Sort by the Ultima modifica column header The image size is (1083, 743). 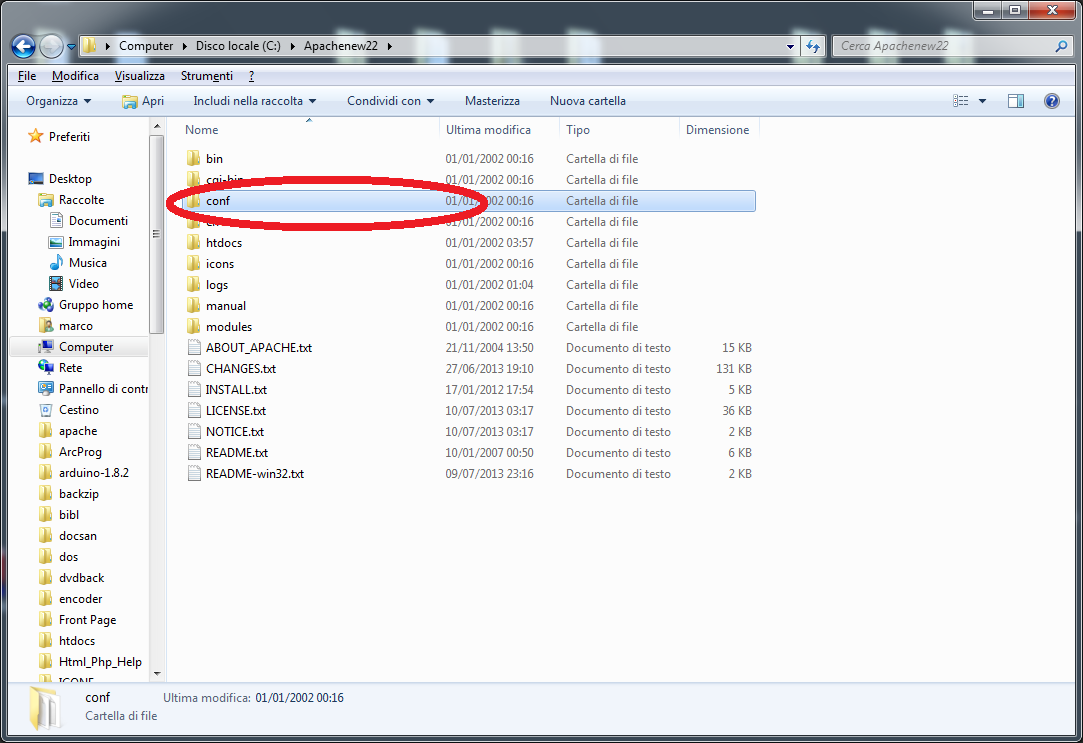[488, 130]
